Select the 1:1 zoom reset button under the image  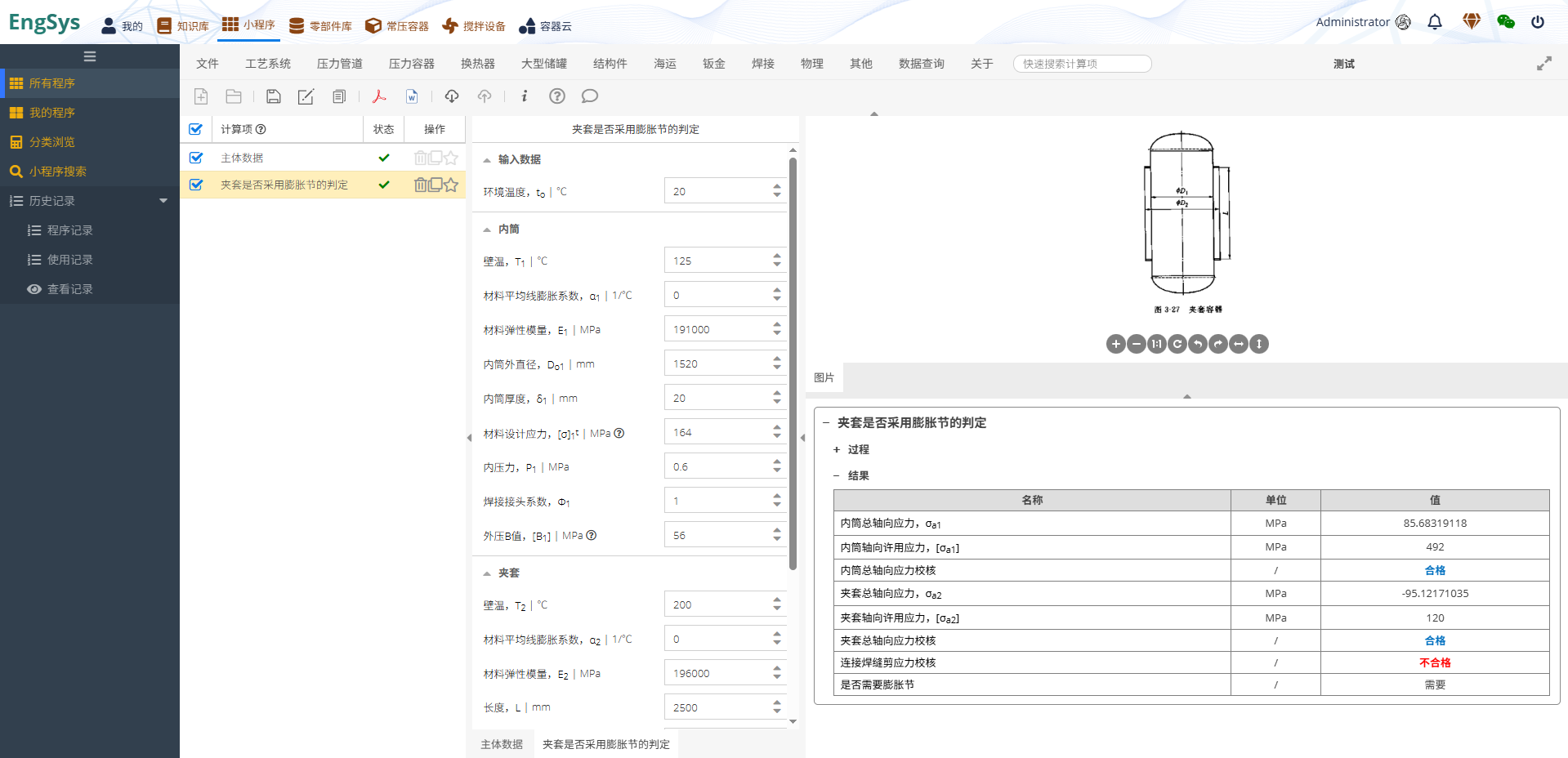click(x=1156, y=344)
